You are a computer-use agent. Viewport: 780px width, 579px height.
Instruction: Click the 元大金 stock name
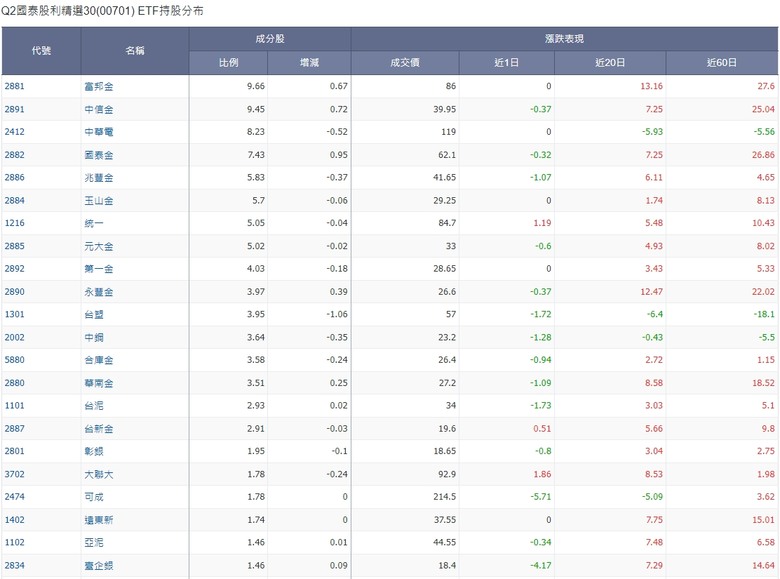pos(98,246)
